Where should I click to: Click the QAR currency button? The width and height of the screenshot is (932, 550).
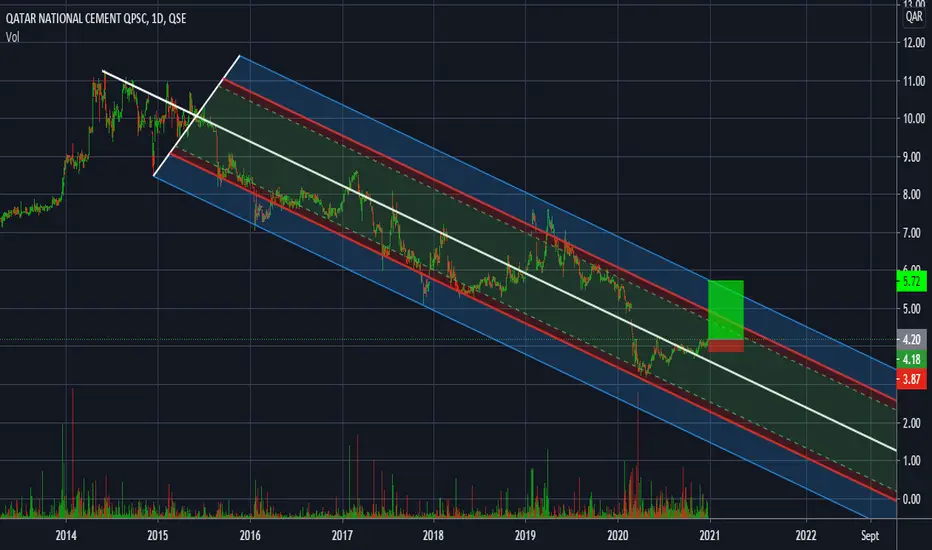coord(914,16)
